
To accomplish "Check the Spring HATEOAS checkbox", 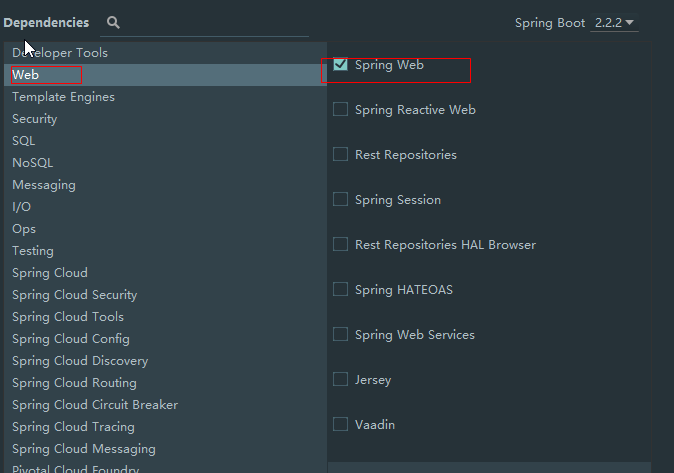I will pos(340,289).
